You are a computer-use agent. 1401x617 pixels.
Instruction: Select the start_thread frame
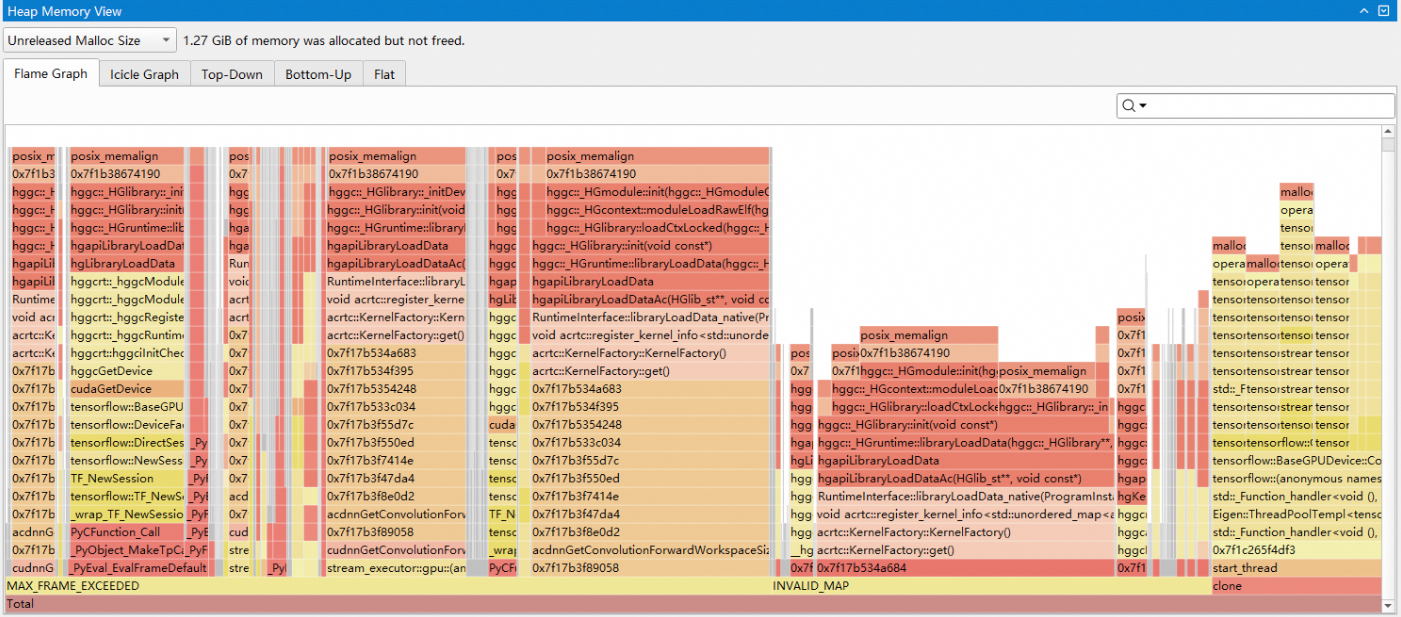(x=1296, y=568)
